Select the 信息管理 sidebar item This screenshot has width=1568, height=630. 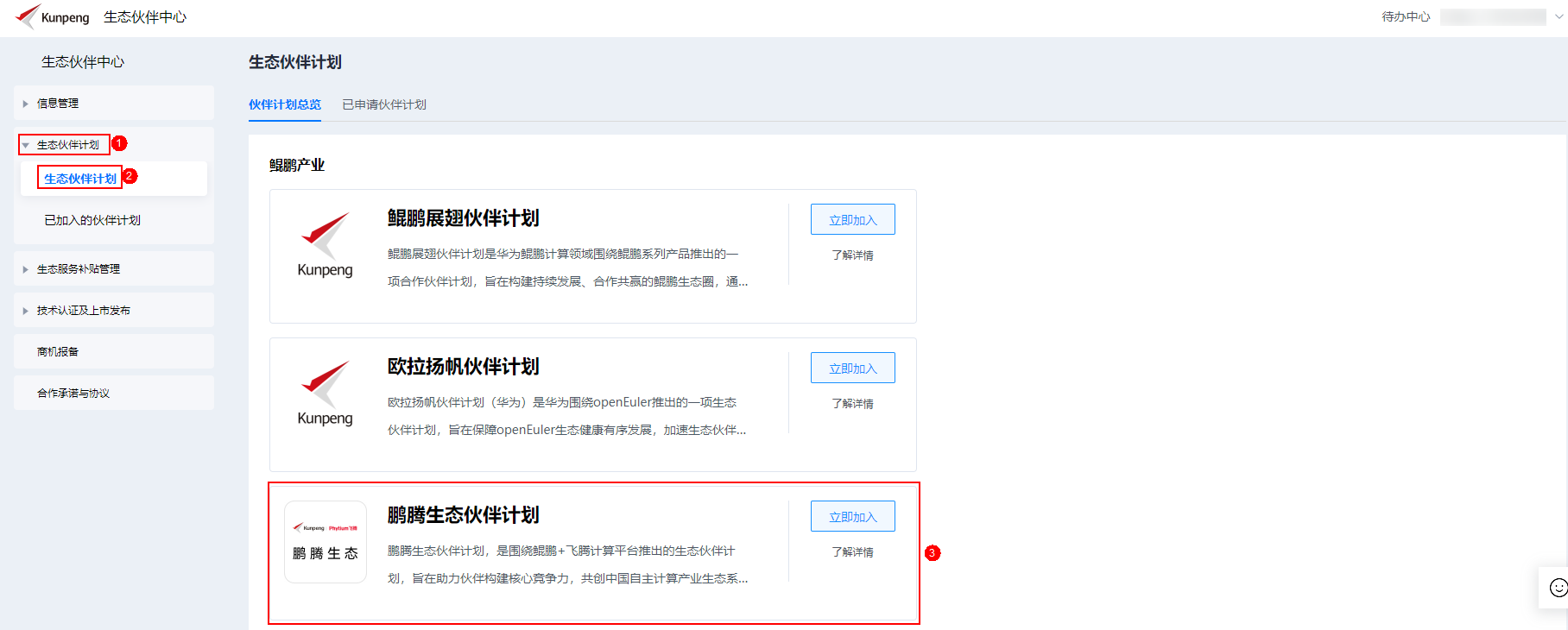(114, 103)
